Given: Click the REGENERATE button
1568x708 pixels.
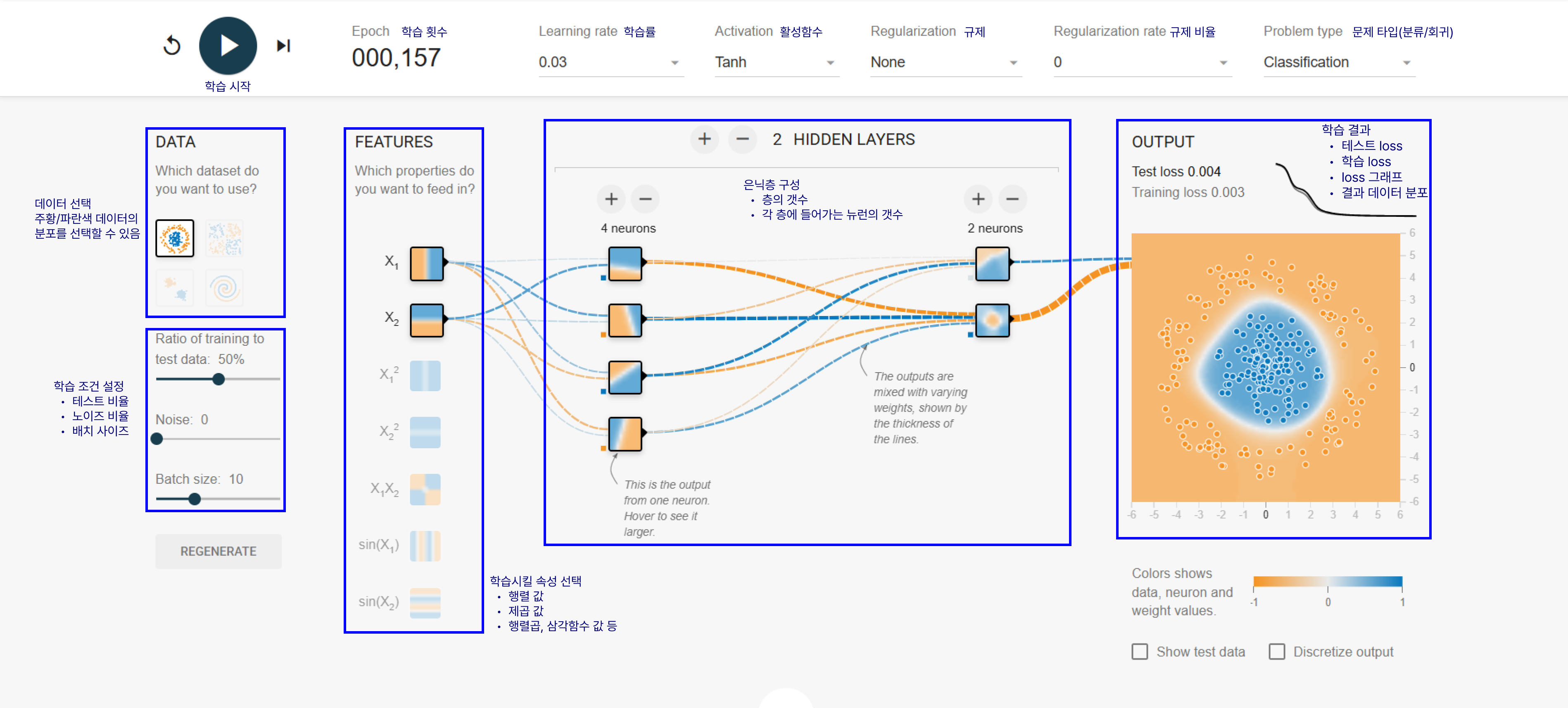Looking at the screenshot, I should coord(218,551).
